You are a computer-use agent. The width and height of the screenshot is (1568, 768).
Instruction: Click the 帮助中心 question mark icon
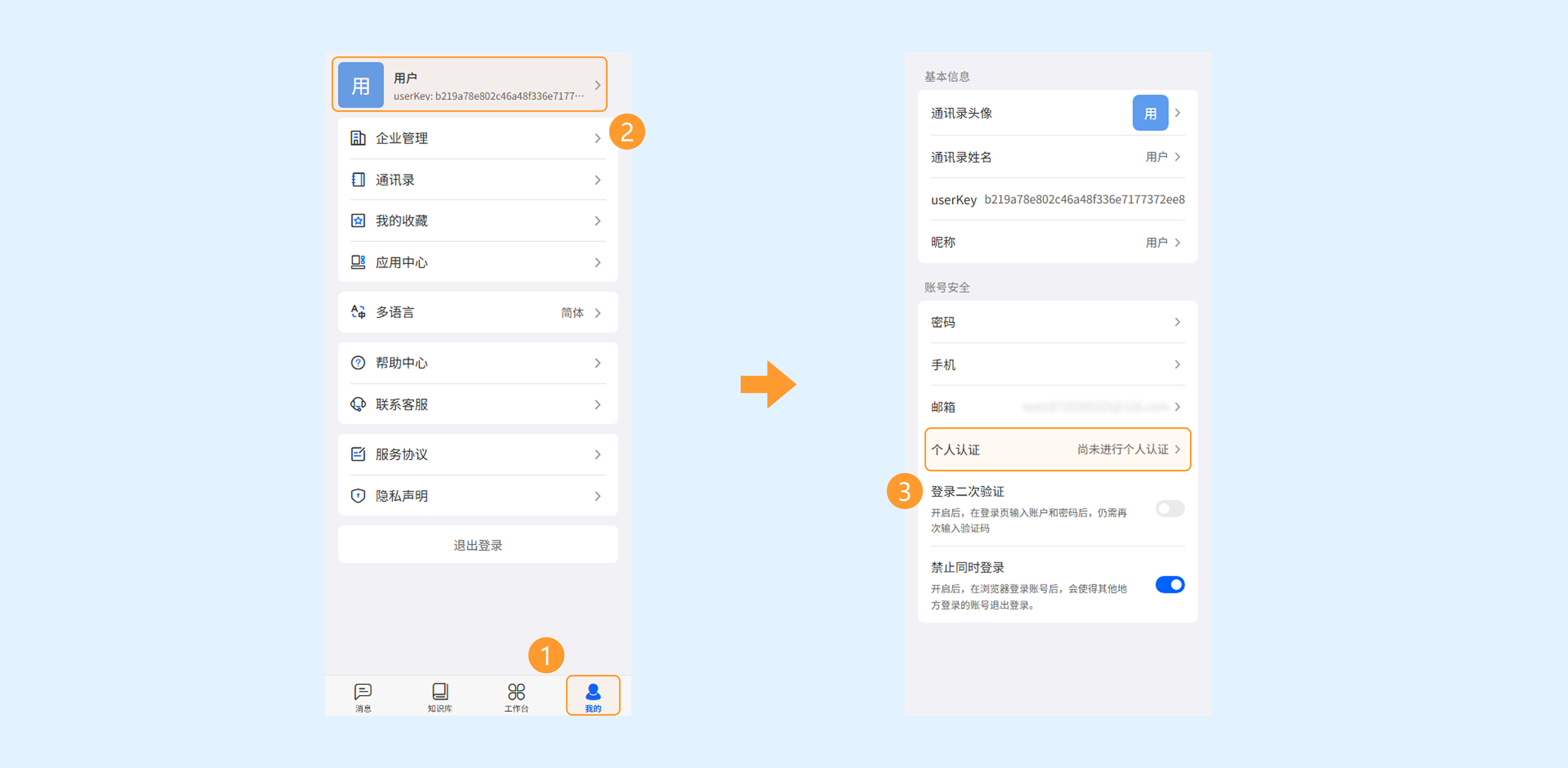tap(358, 363)
